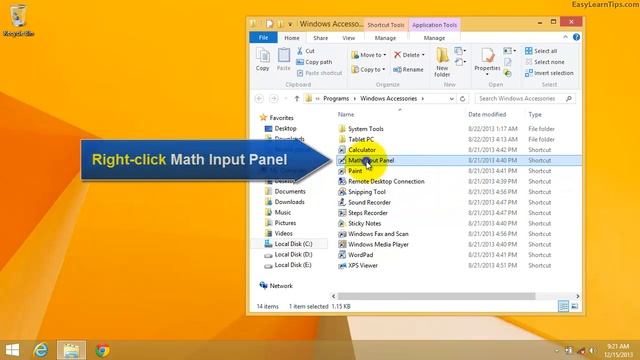Click the New folder icon

442,62
